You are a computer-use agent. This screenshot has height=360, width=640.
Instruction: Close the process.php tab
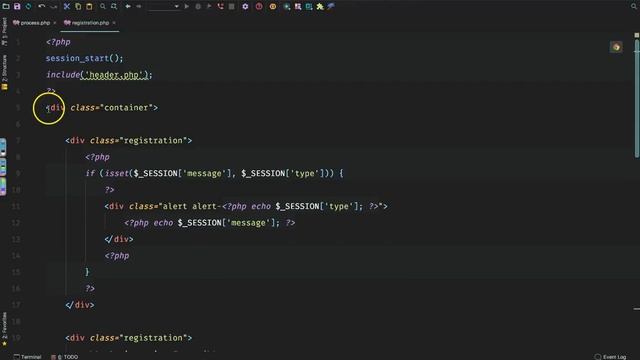(55, 23)
